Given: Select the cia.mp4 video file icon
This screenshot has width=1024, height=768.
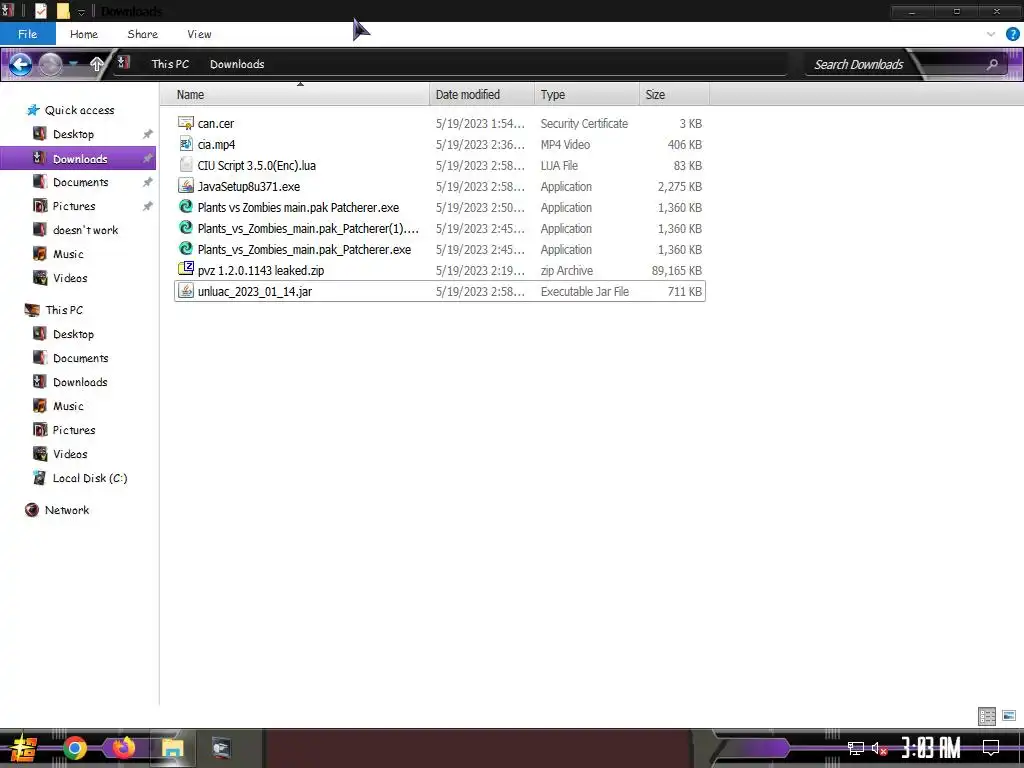Looking at the screenshot, I should pyautogui.click(x=185, y=144).
